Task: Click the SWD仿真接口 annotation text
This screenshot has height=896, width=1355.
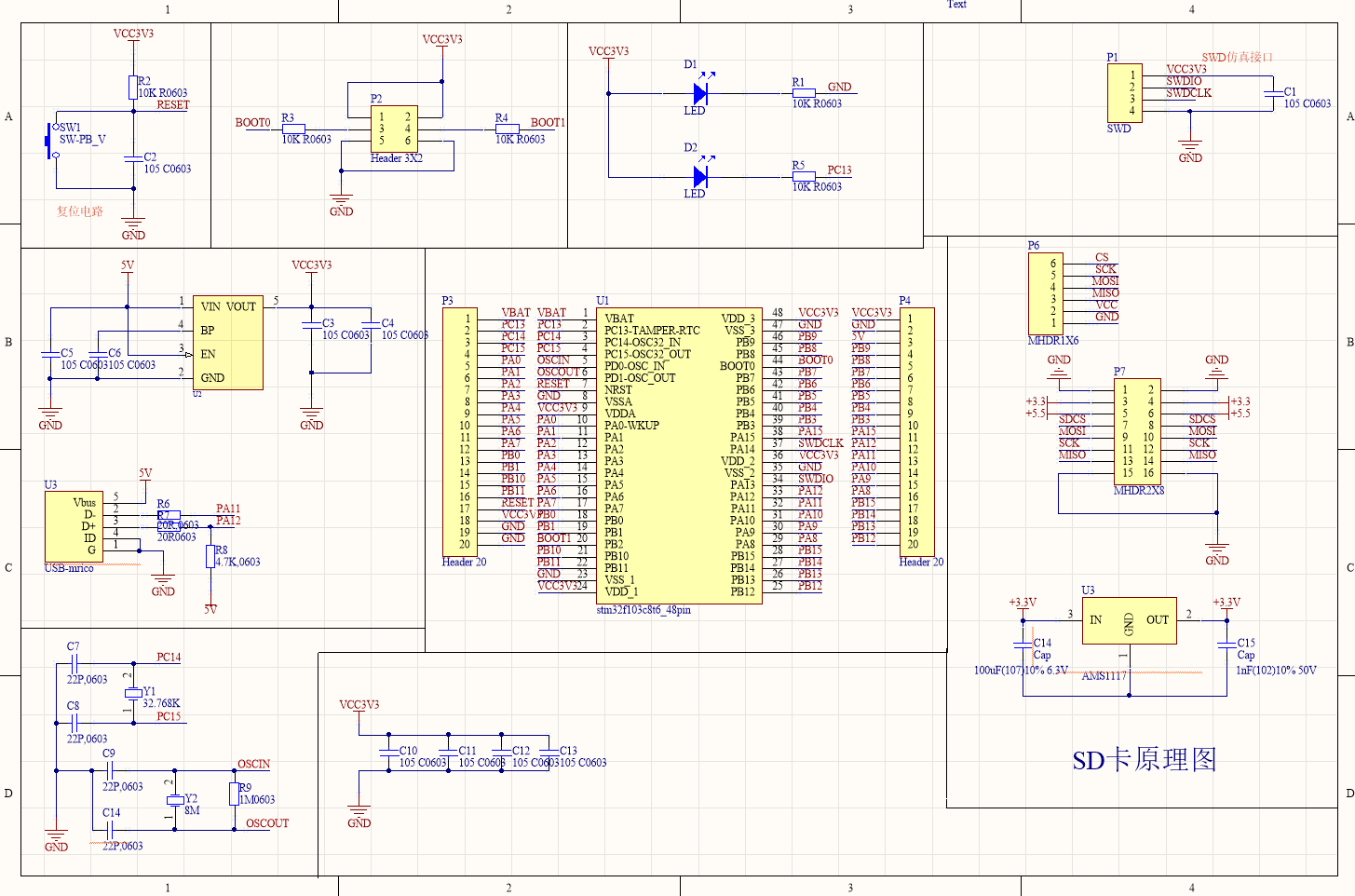Action: [x=1238, y=57]
